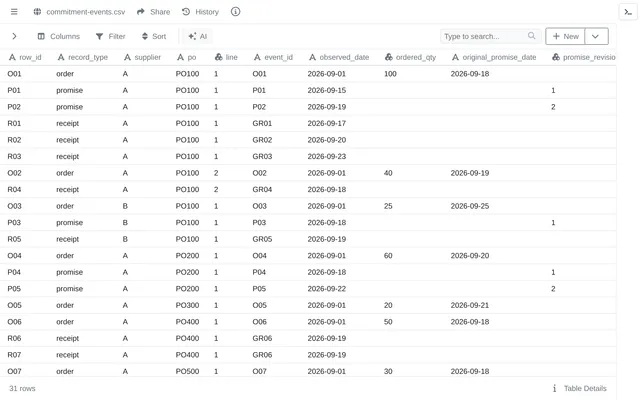This screenshot has height=400, width=640.
Task: Click the search magnifier icon
Action: click(x=531, y=36)
